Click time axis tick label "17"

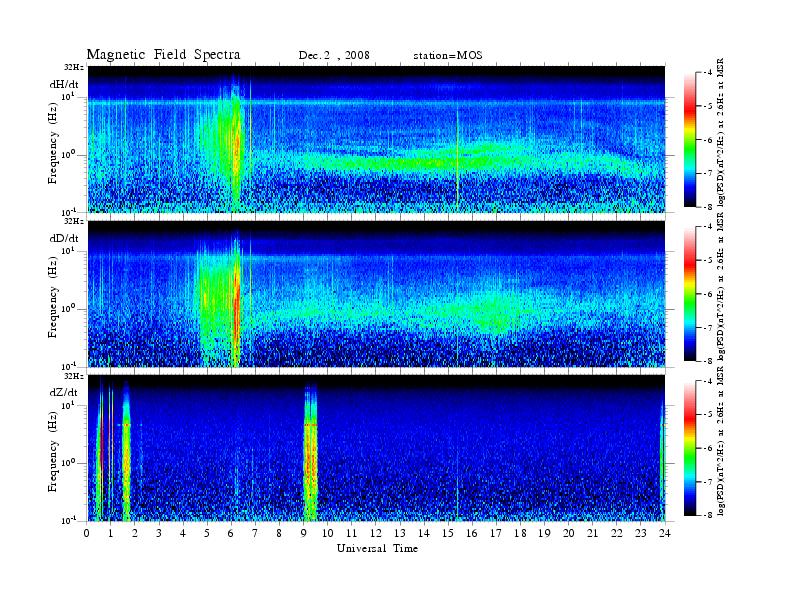pyautogui.click(x=496, y=533)
